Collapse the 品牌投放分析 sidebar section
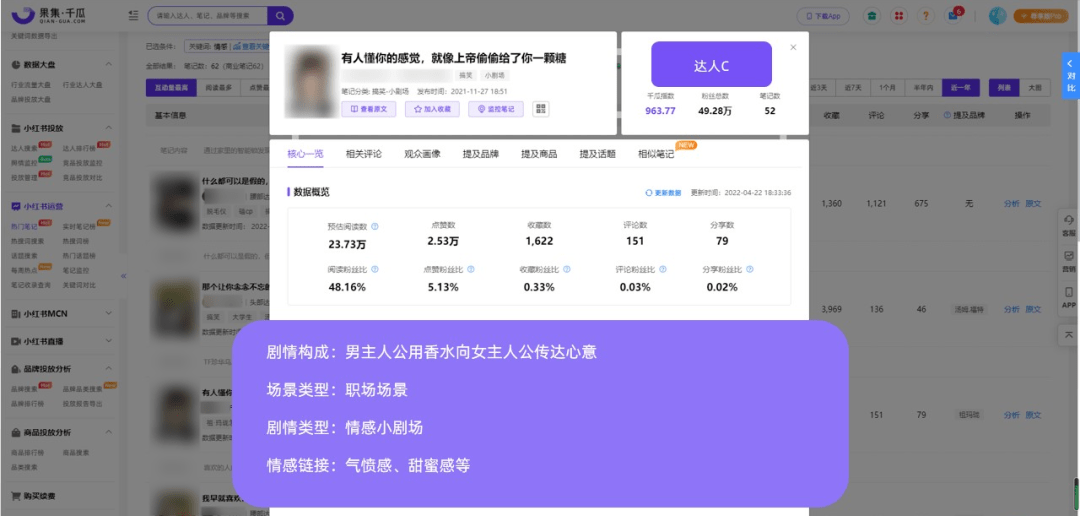1080x516 pixels. pos(108,369)
